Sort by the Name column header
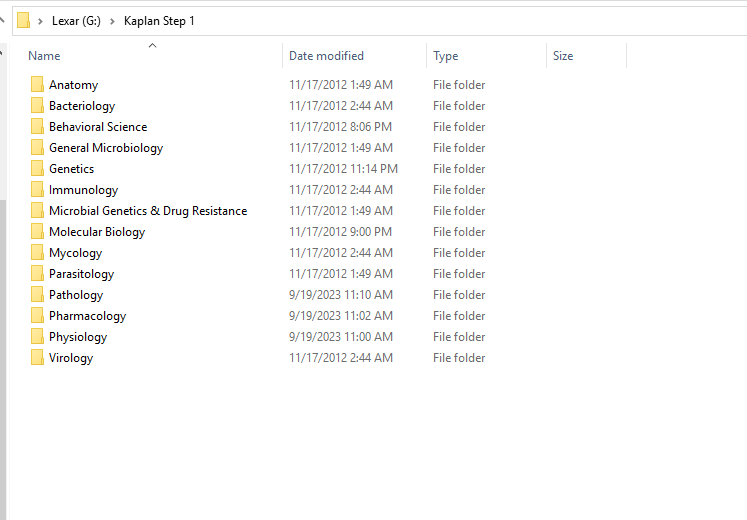 click(x=44, y=56)
